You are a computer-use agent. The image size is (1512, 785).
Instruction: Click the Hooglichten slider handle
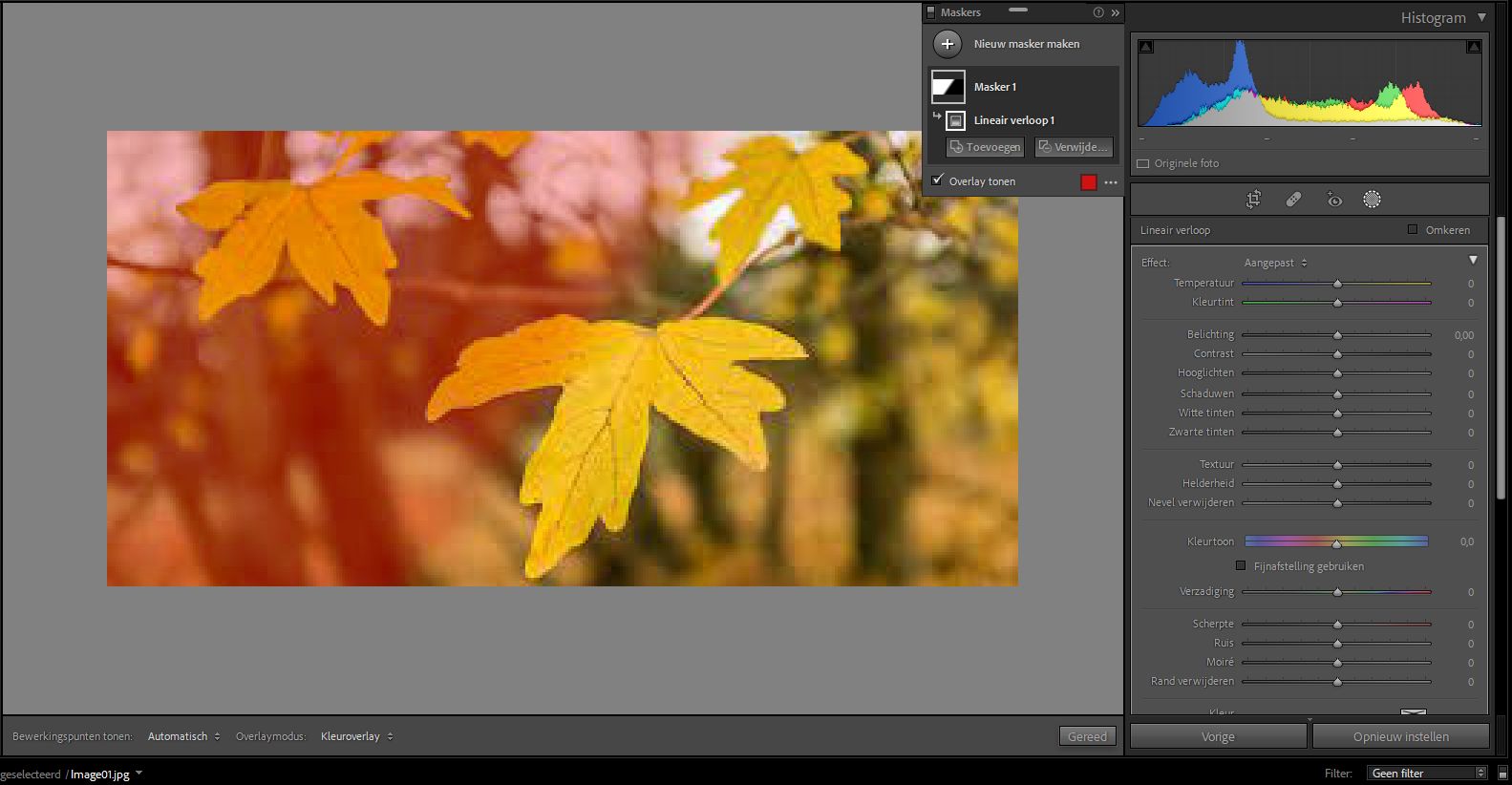pos(1337,373)
